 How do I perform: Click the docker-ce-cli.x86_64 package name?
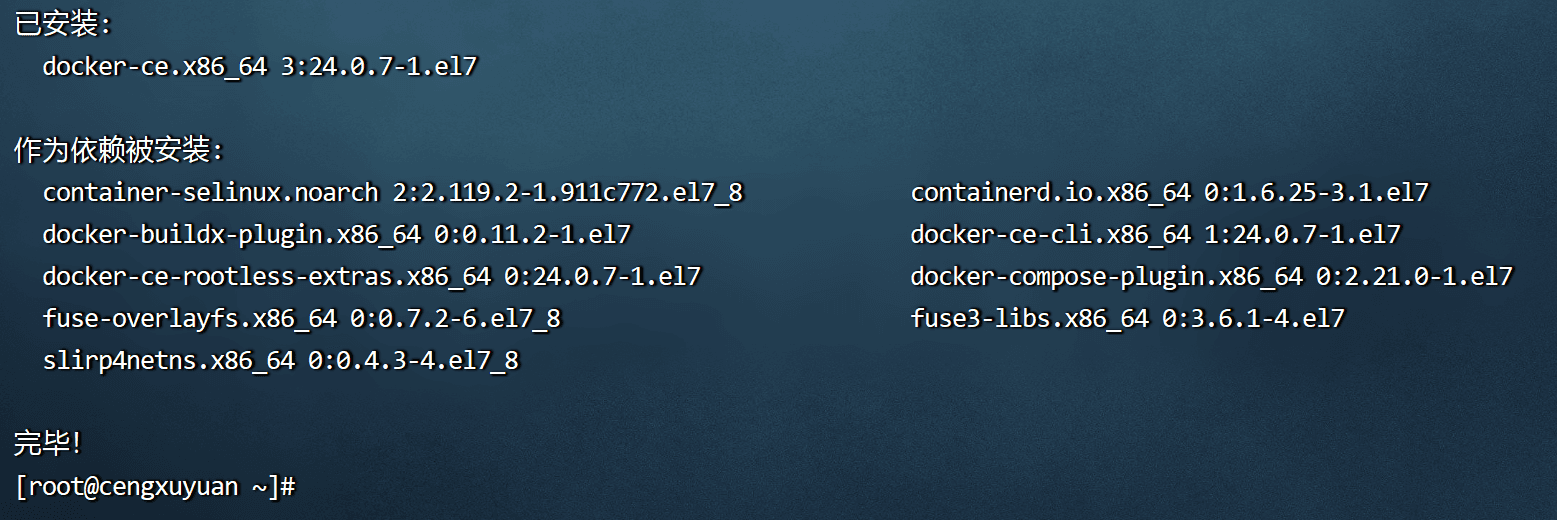point(1050,234)
